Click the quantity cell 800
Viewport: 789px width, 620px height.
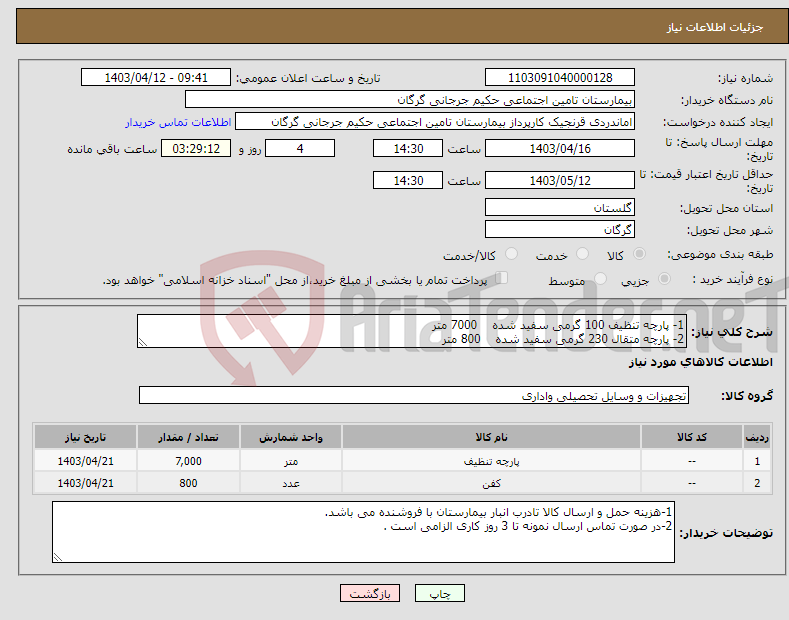188,483
